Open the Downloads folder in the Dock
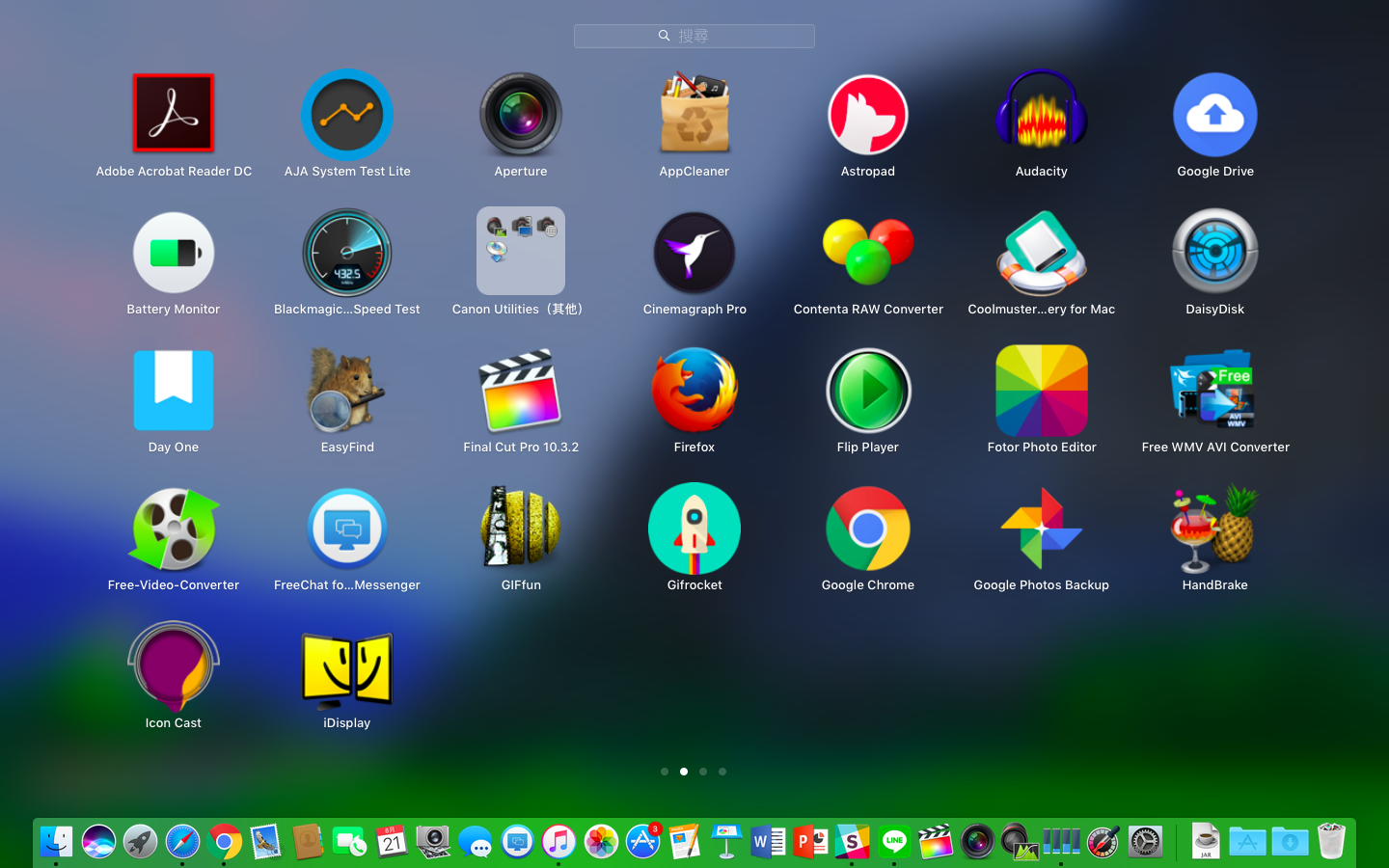Image resolution: width=1389 pixels, height=868 pixels. coord(1290,842)
